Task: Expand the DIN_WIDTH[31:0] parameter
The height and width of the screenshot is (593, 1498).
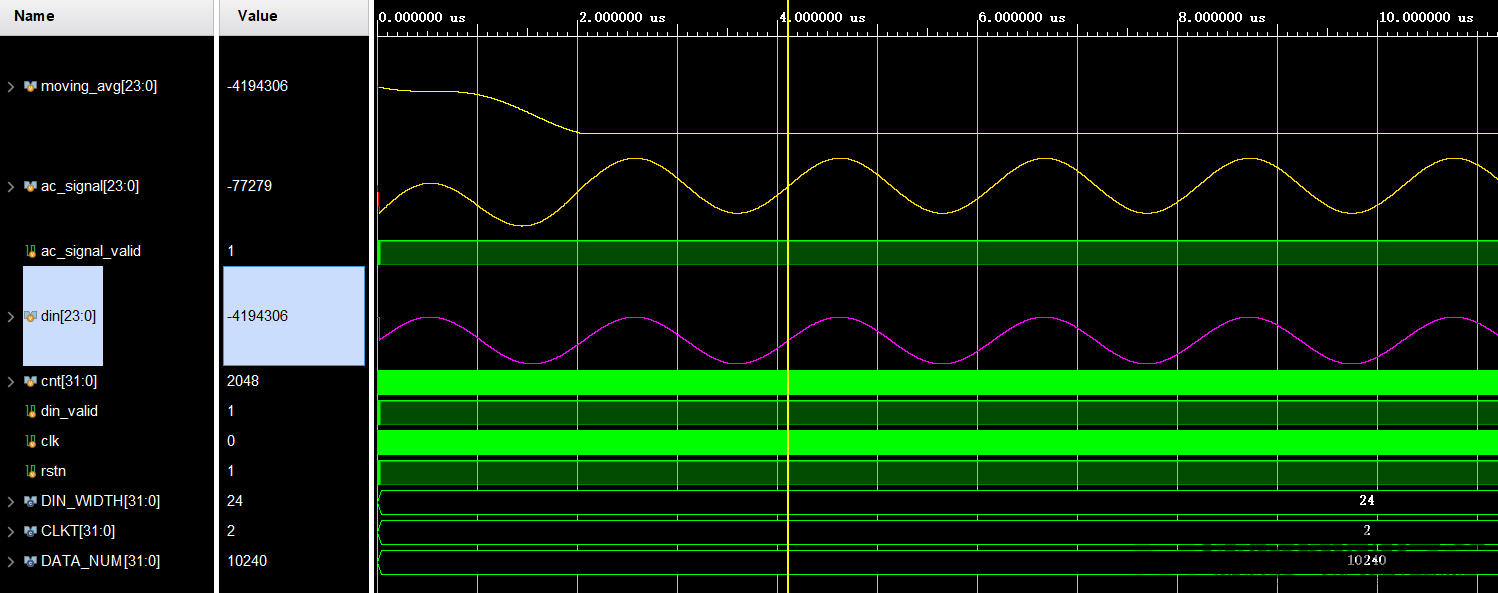Action: click(10, 501)
